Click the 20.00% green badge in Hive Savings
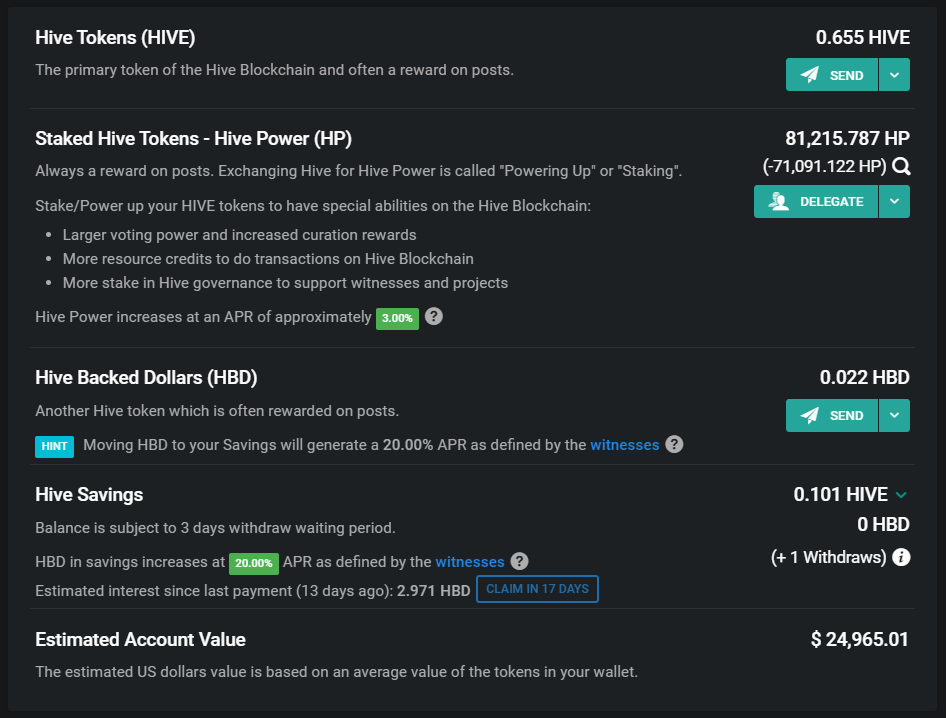946x718 pixels. 254,564
